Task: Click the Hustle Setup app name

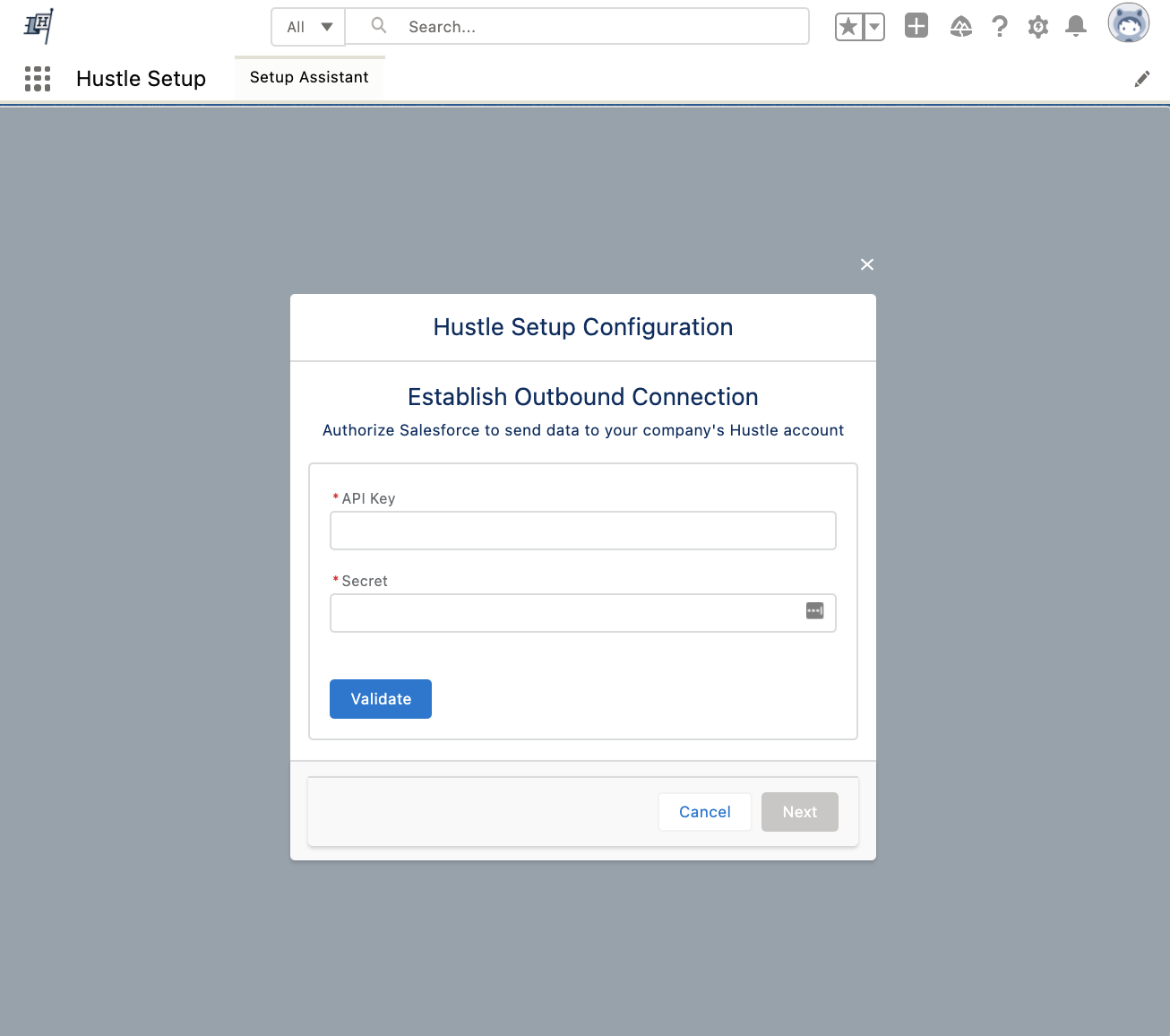Action: (142, 79)
